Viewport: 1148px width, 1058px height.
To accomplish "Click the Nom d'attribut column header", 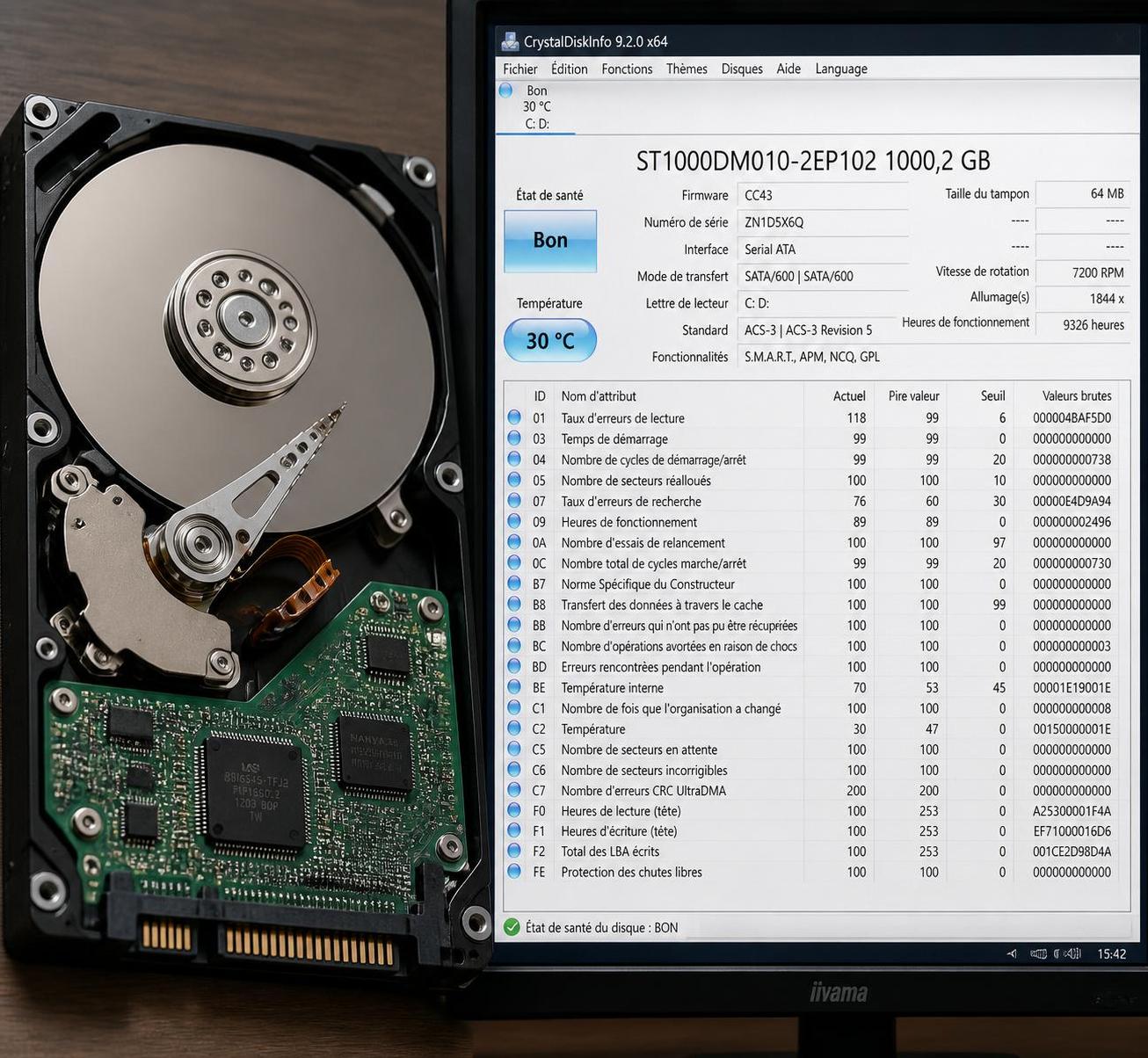I will point(599,396).
